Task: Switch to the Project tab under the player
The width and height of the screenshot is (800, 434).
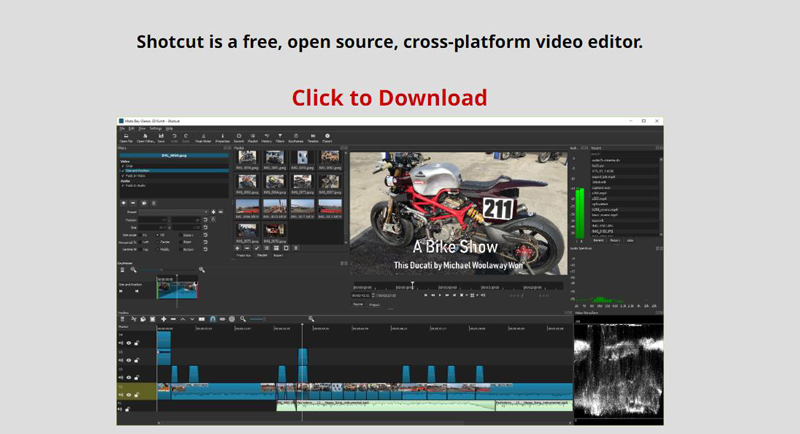Action: click(374, 304)
